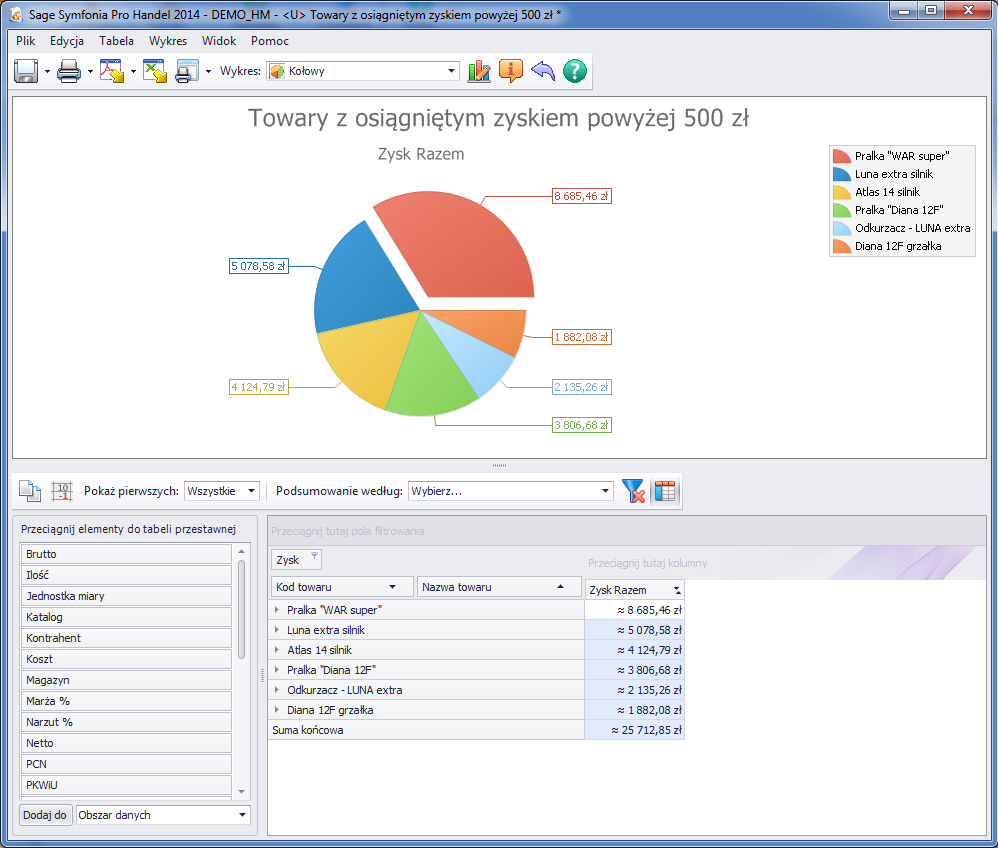Click the Dodaj do button
The height and width of the screenshot is (848, 998).
click(45, 815)
